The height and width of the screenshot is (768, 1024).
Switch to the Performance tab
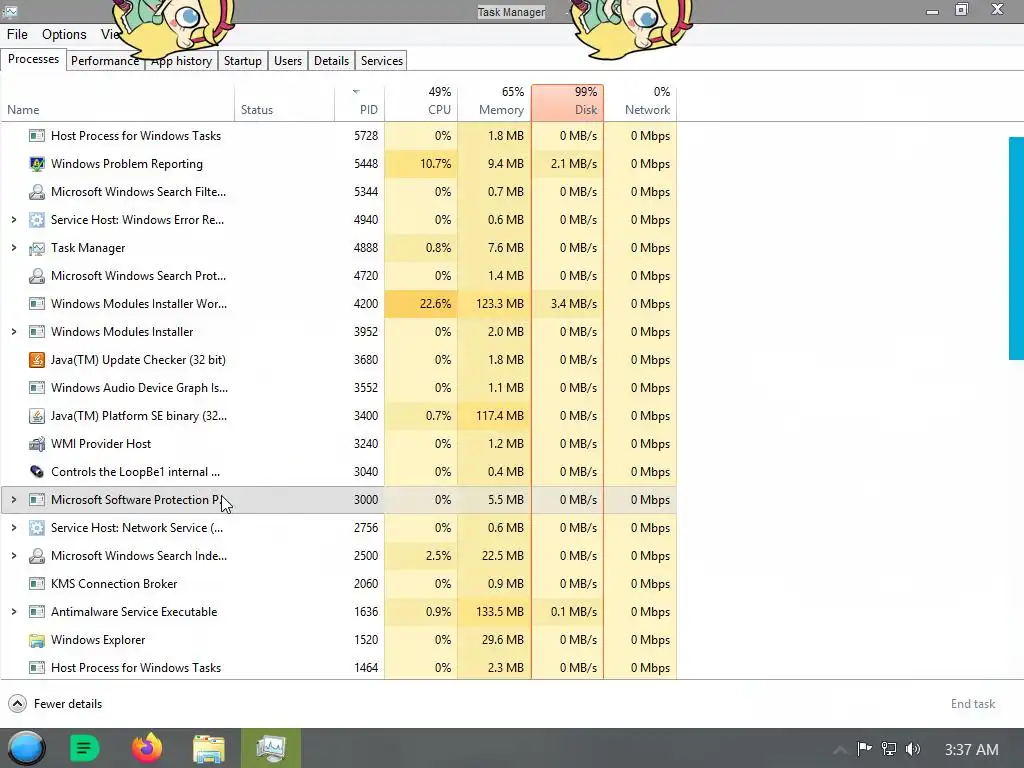click(x=104, y=61)
